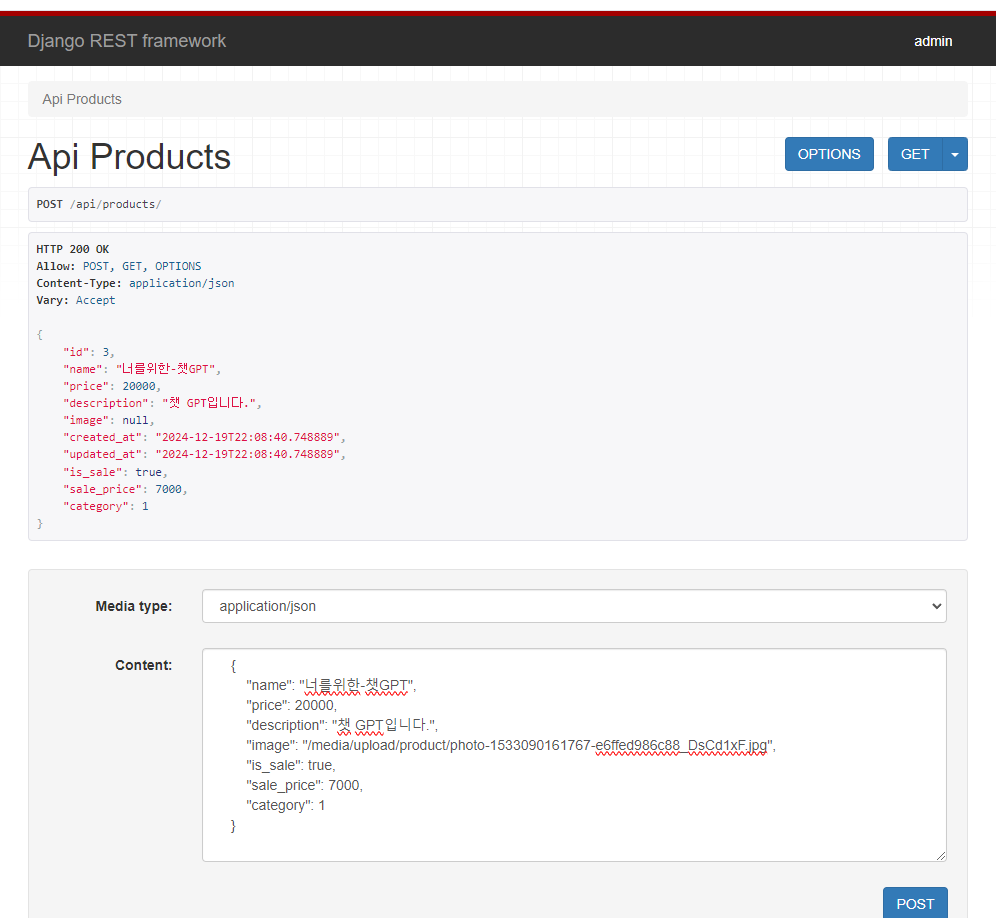Place cursor in textarea "price": 20000 line
The image size is (996, 918).
click(292, 705)
